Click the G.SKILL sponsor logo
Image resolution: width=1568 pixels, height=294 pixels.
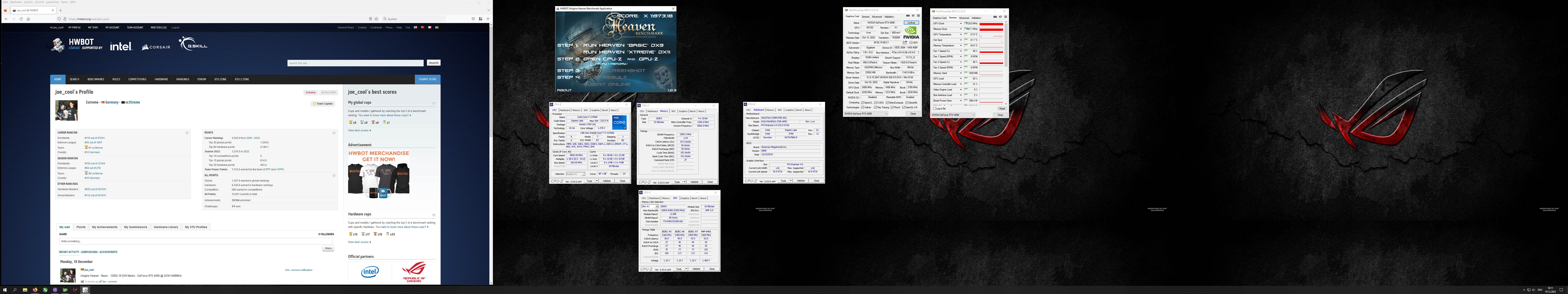(x=193, y=43)
